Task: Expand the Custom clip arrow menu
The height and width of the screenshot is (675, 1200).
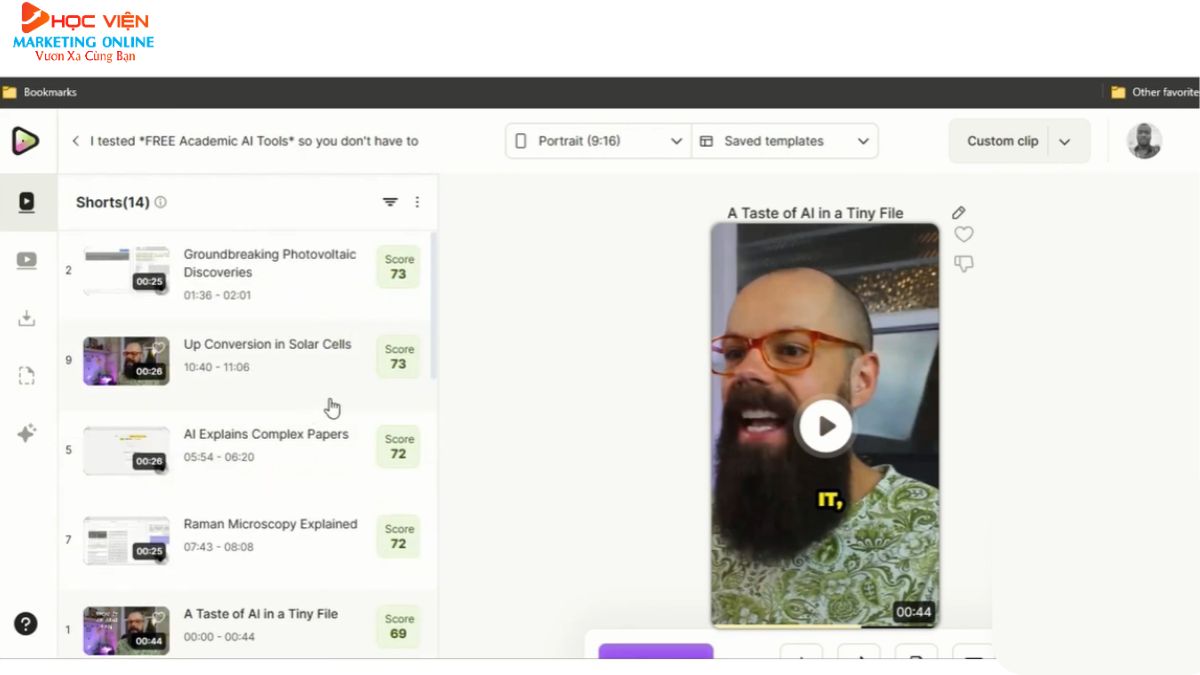Action: click(1065, 142)
